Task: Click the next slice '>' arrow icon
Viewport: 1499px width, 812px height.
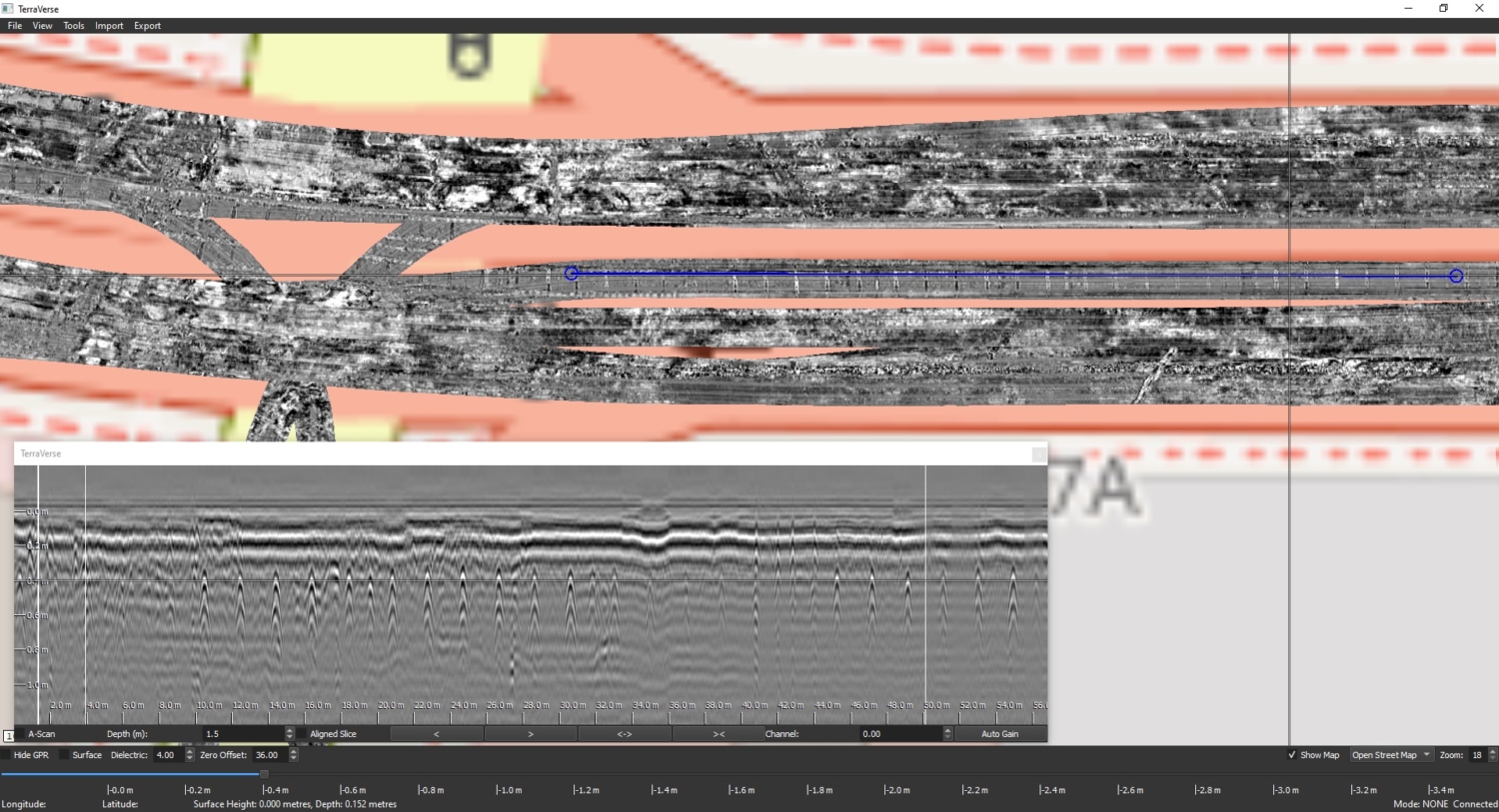Action: (529, 733)
